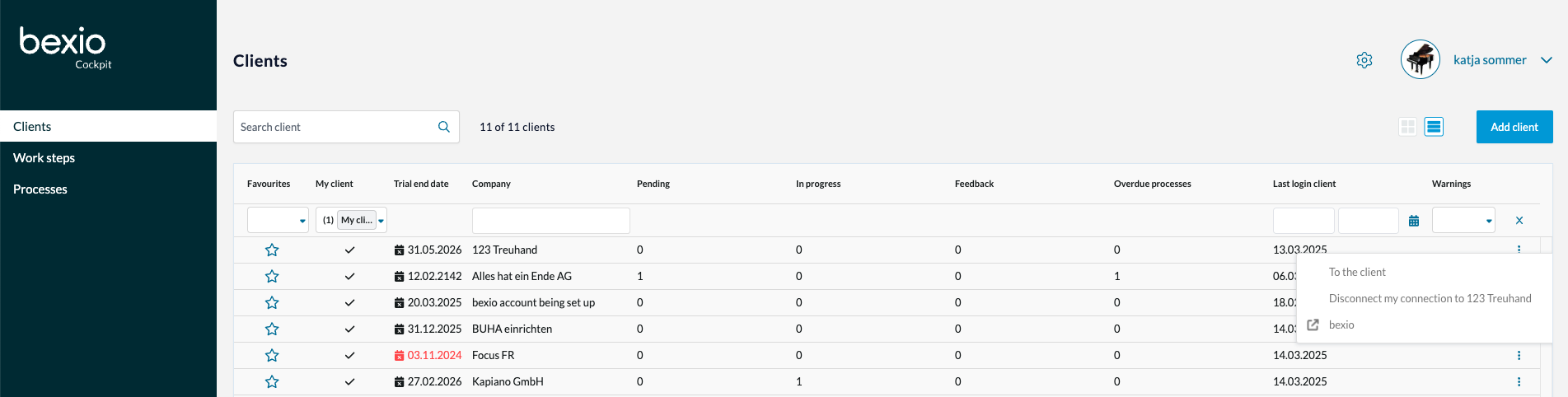Open three-dot menu for Kapiano GmbH
The width and height of the screenshot is (1568, 397).
coord(1519,382)
